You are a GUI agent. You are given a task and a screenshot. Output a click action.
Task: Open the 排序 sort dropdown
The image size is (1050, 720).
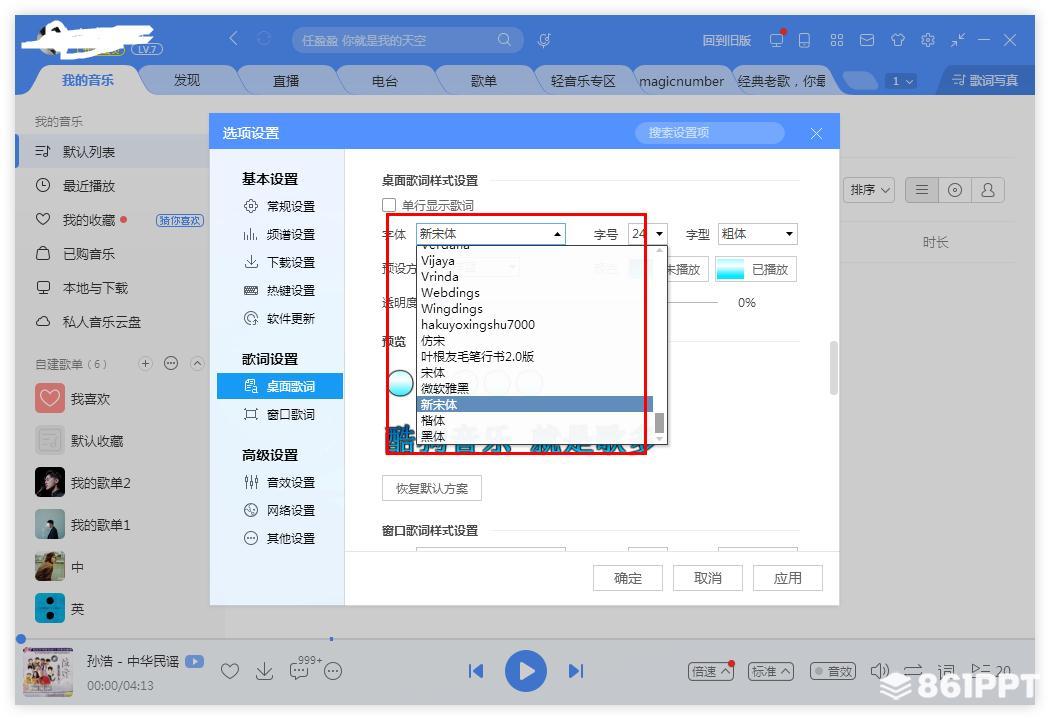click(x=869, y=190)
